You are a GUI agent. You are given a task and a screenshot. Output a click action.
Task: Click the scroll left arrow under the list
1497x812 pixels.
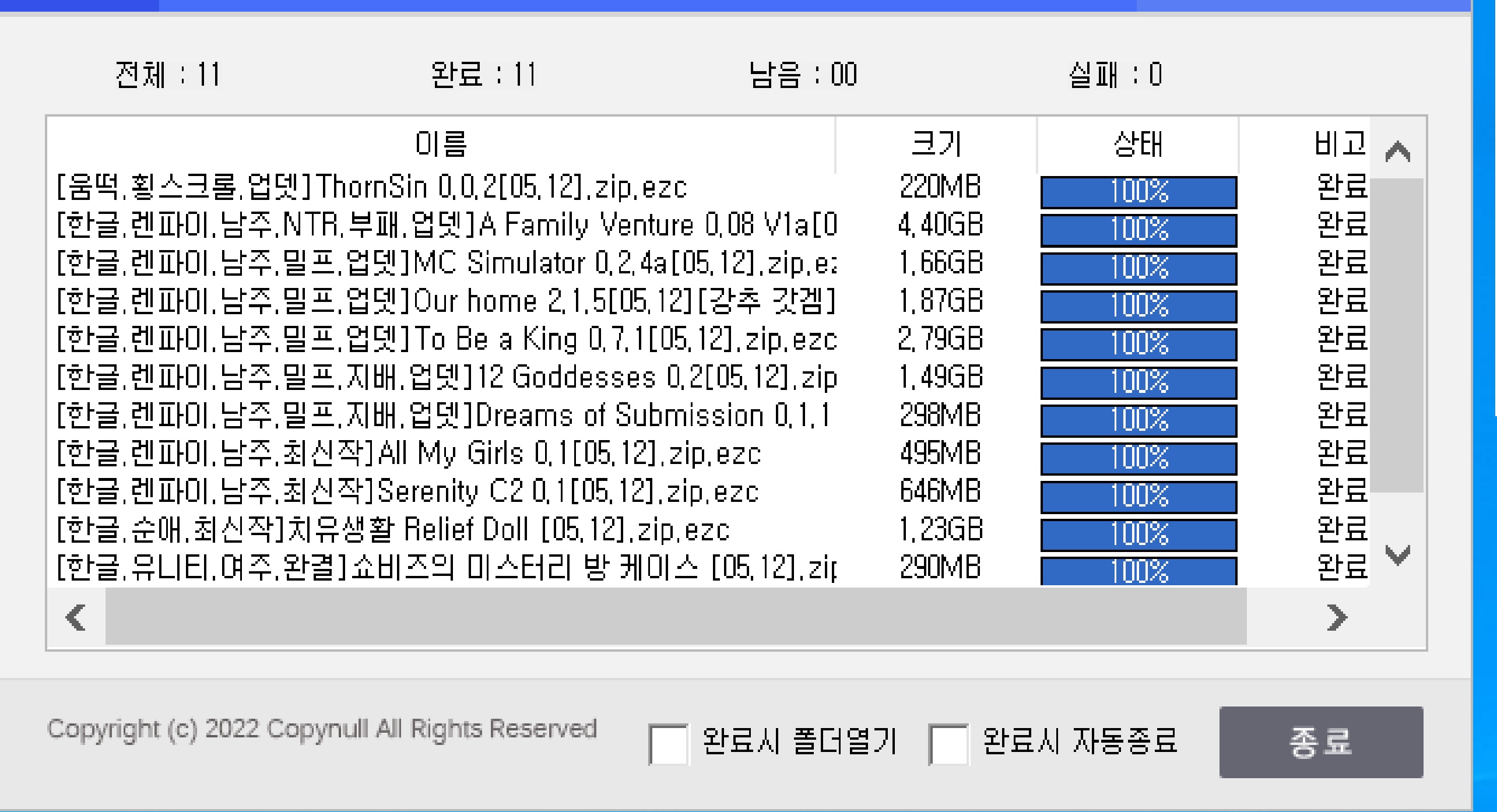point(76,617)
